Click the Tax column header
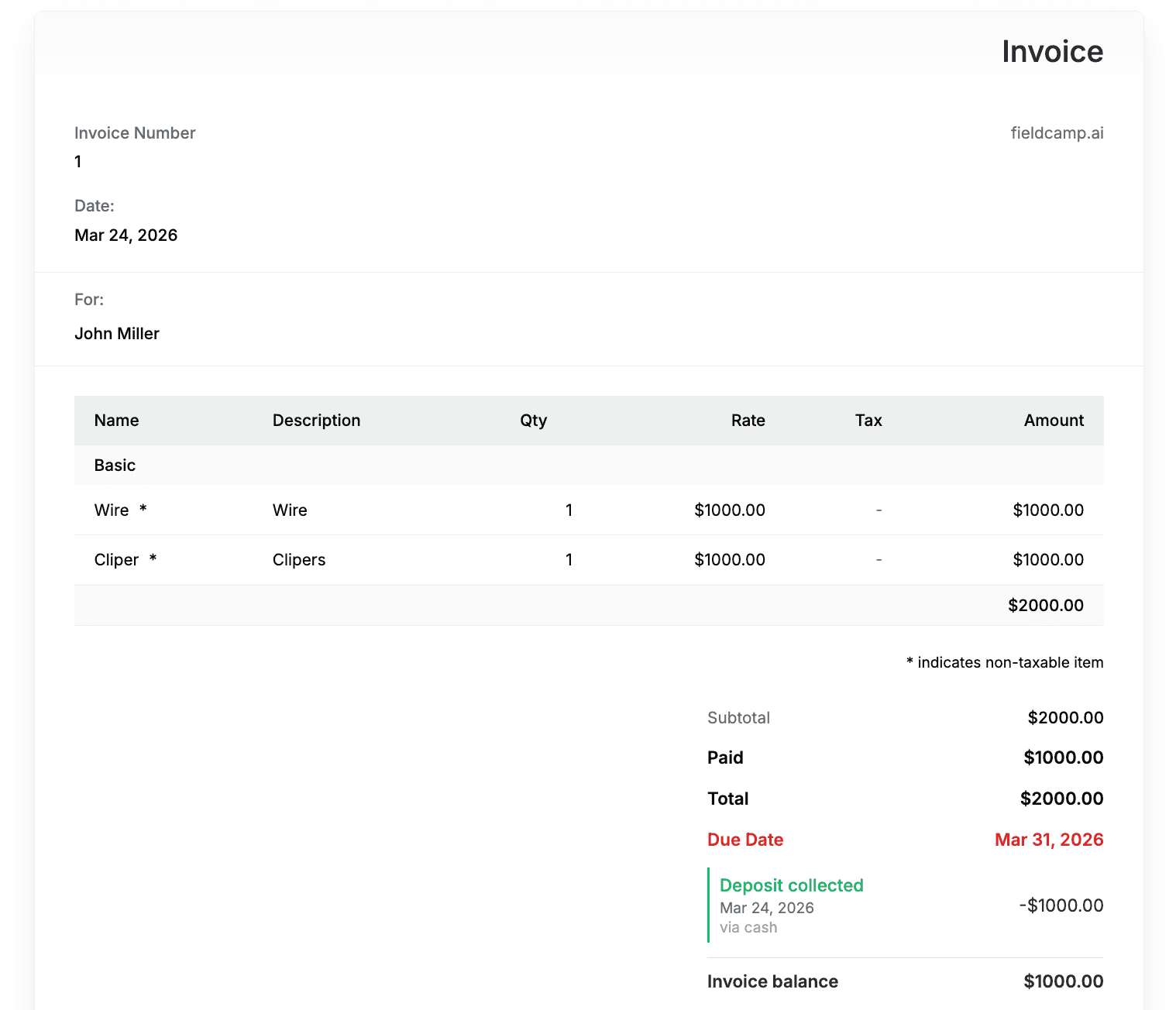Viewport: 1176px width, 1010px height. point(868,420)
